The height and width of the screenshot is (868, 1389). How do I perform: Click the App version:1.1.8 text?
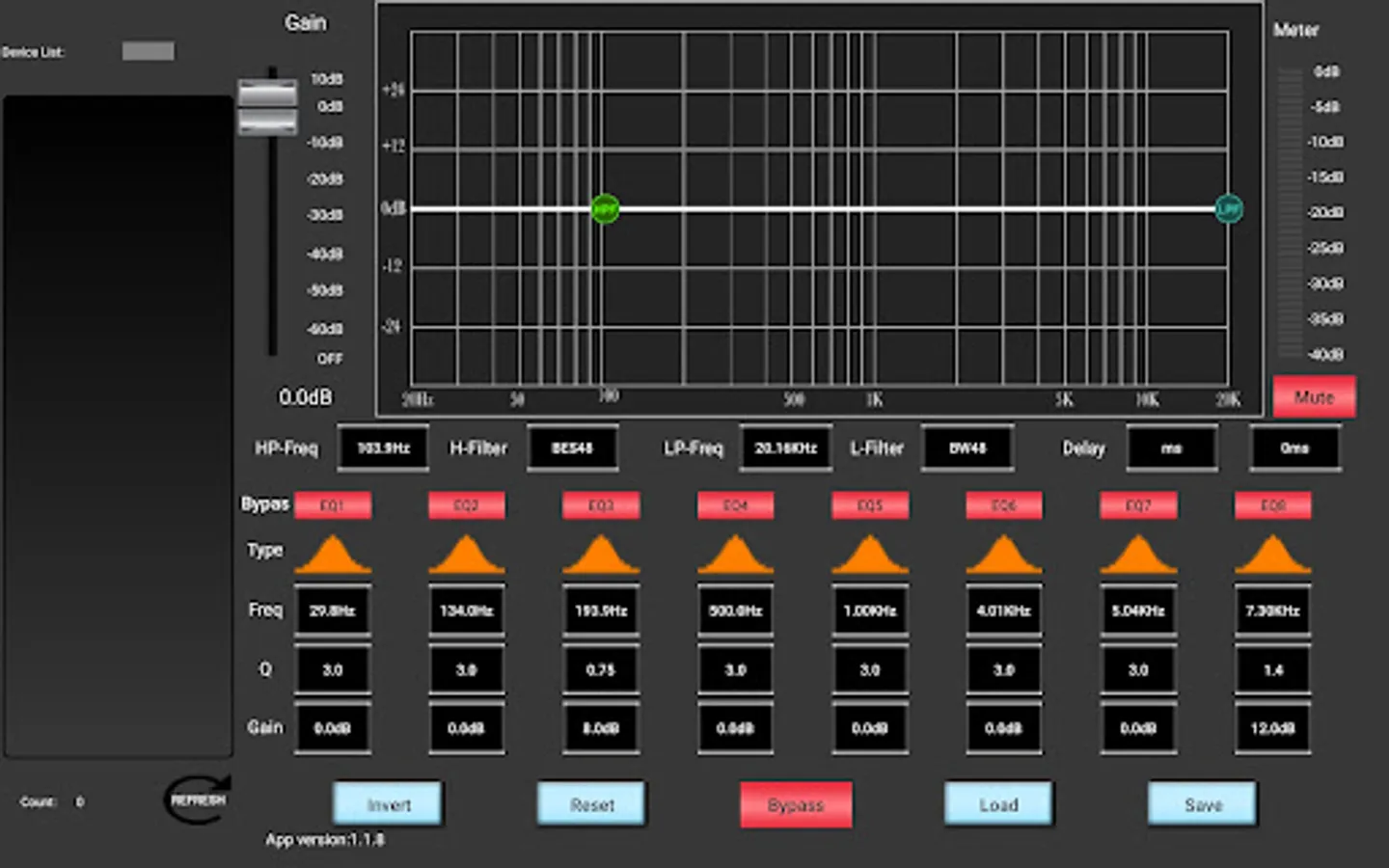point(325,840)
